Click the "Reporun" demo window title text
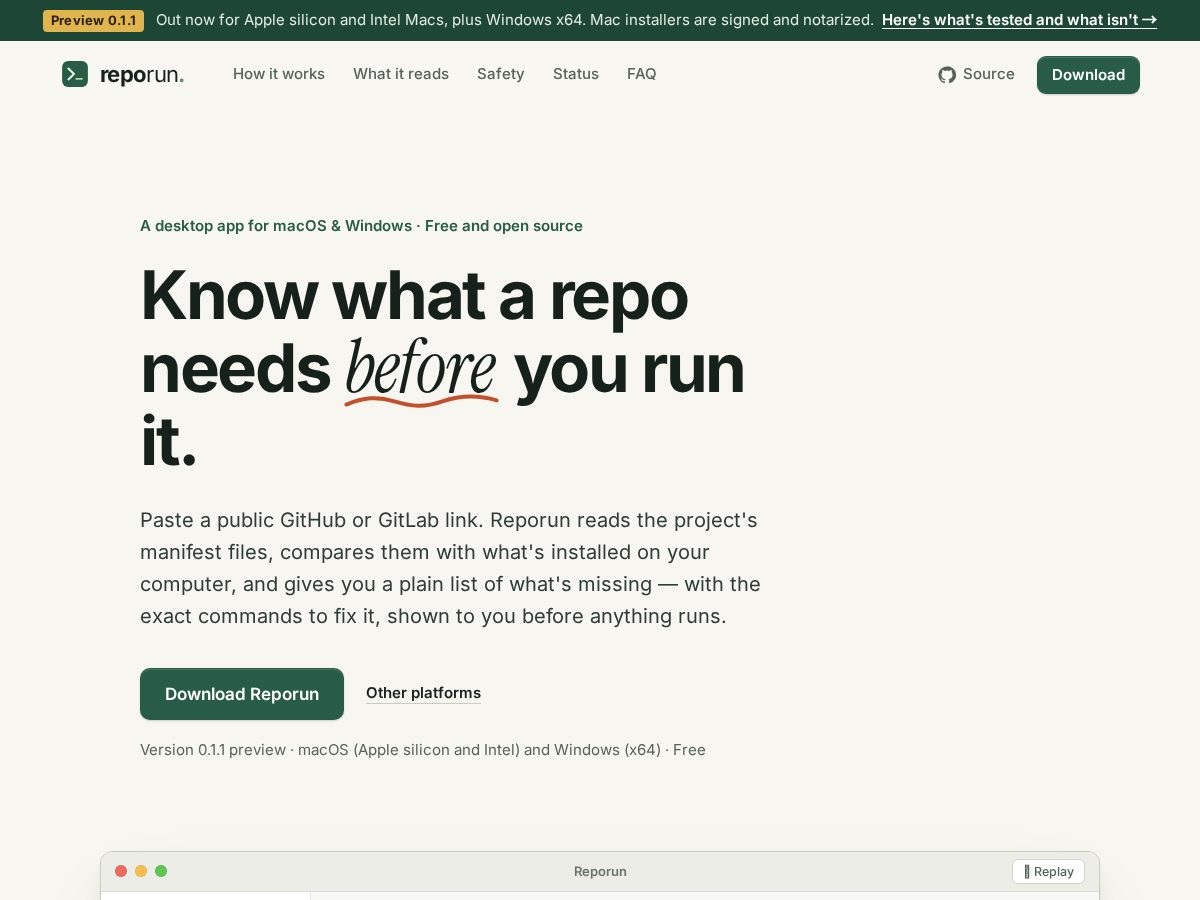 (600, 871)
